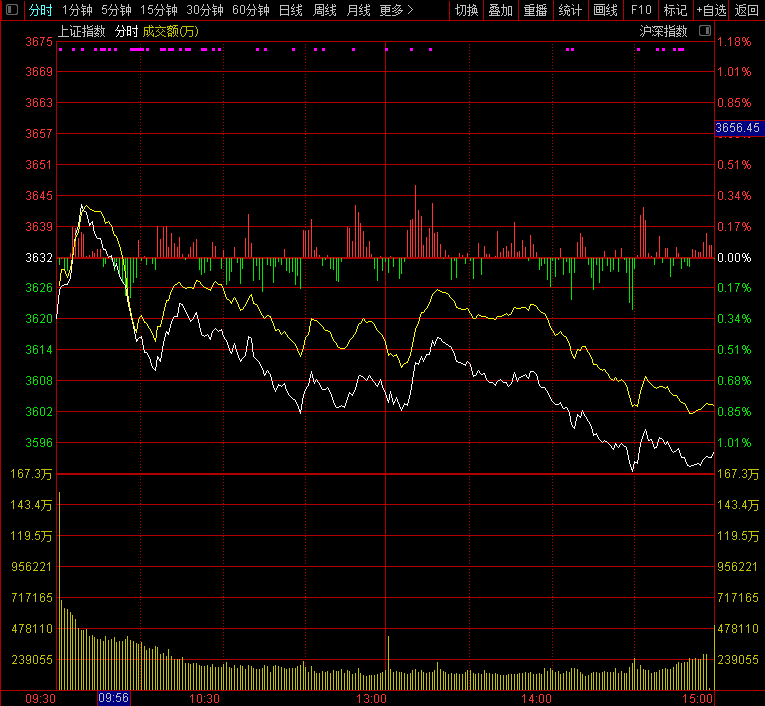Click the 切换 switch button
Viewport: 765px width, 706px height.
click(x=466, y=11)
